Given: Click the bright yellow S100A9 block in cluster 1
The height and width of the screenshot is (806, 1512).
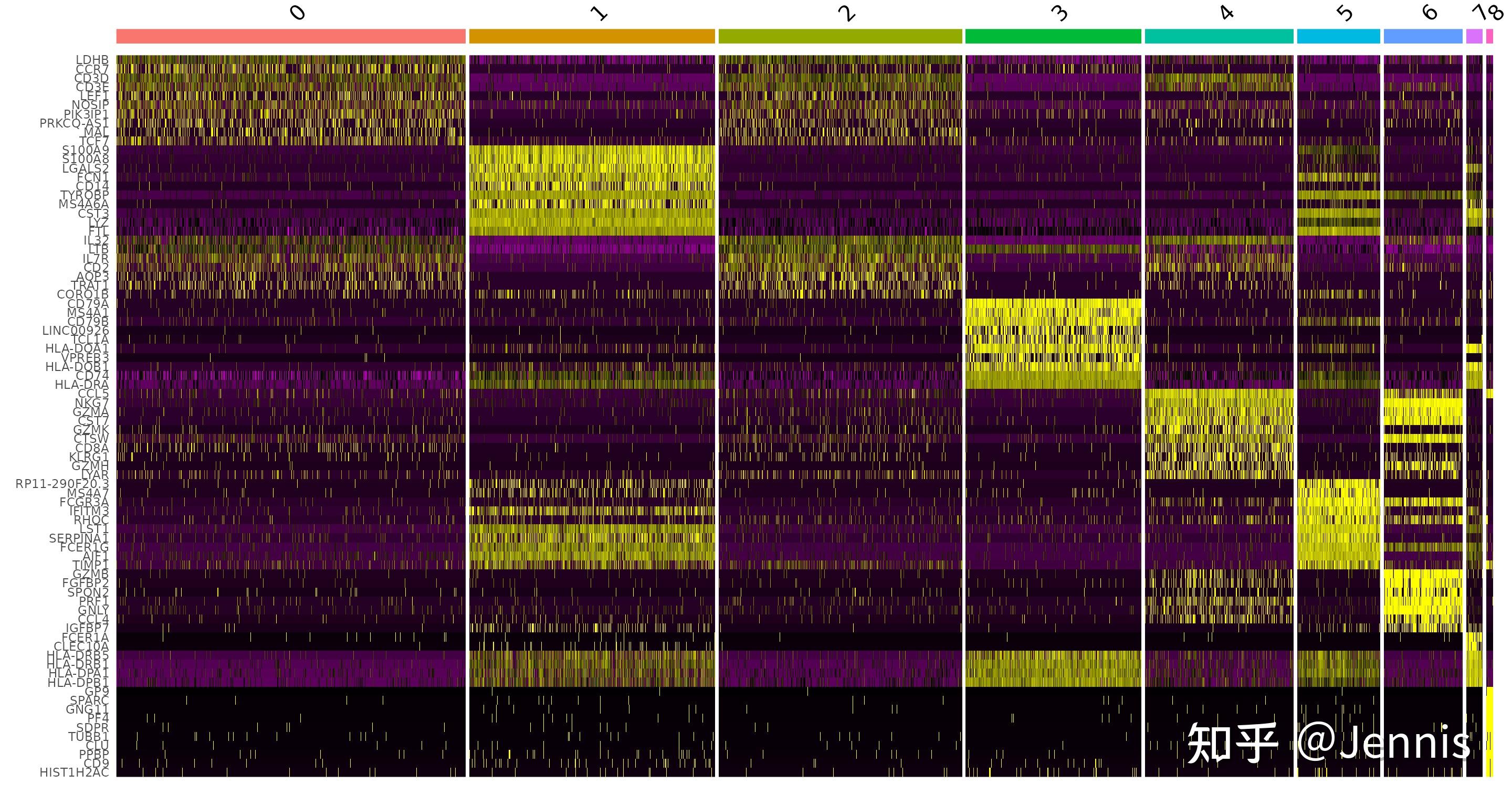Looking at the screenshot, I should [x=592, y=151].
